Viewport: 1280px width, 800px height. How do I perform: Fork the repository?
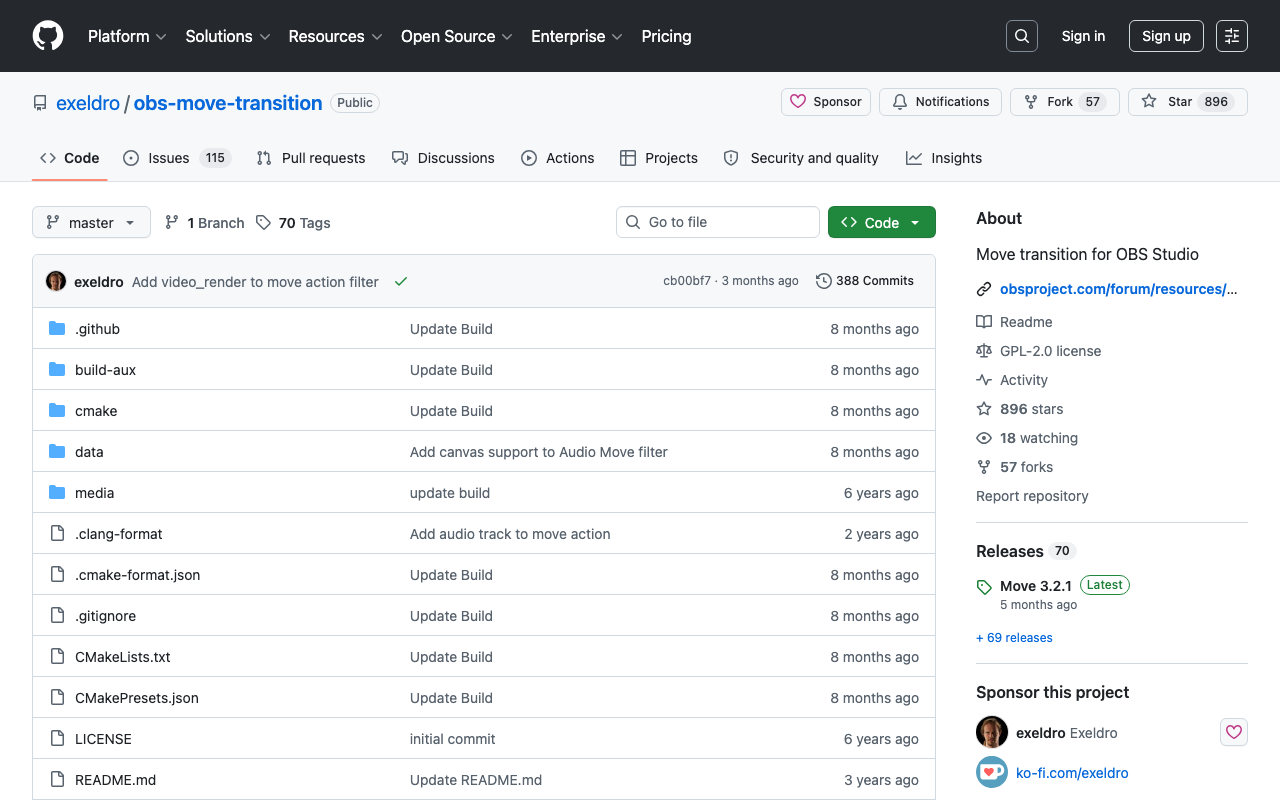click(x=1065, y=102)
